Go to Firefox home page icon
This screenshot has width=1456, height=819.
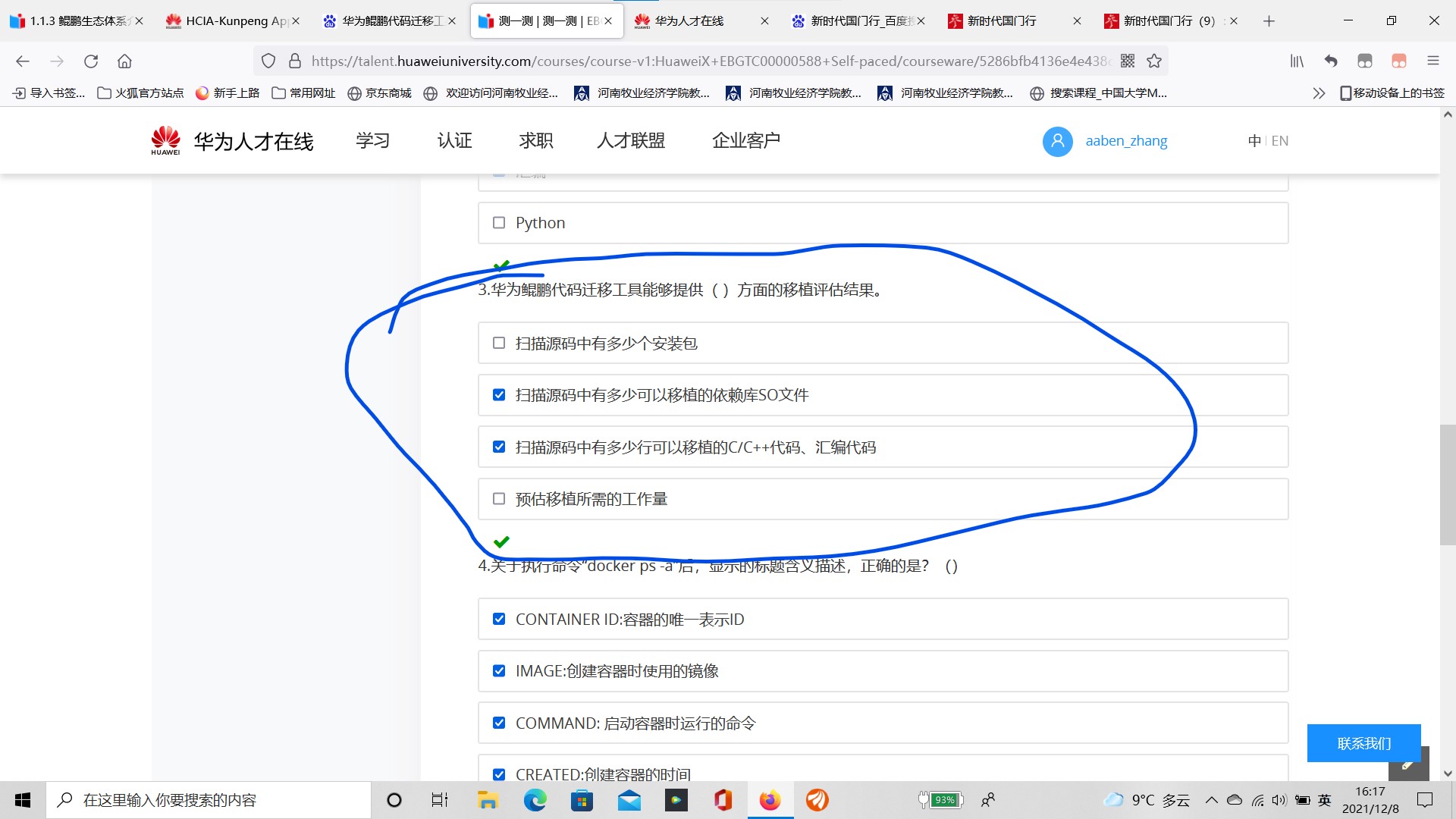(x=125, y=61)
